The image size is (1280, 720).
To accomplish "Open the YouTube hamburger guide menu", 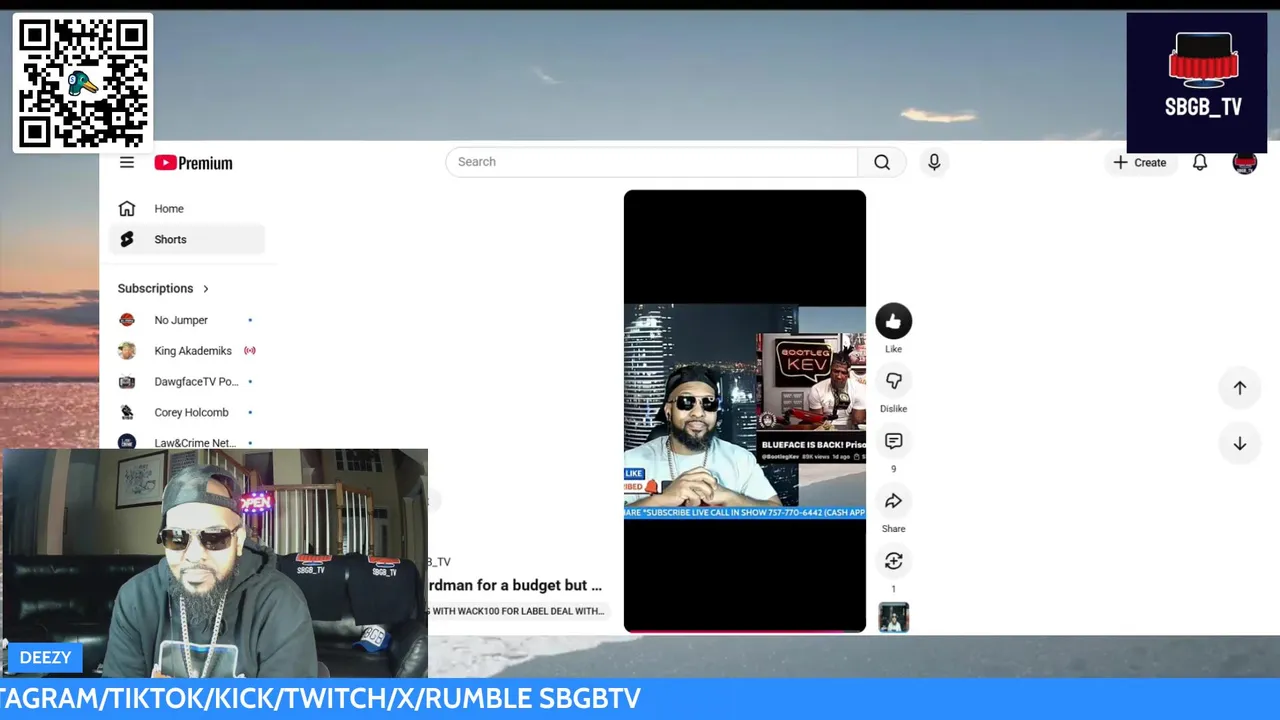I will point(127,162).
